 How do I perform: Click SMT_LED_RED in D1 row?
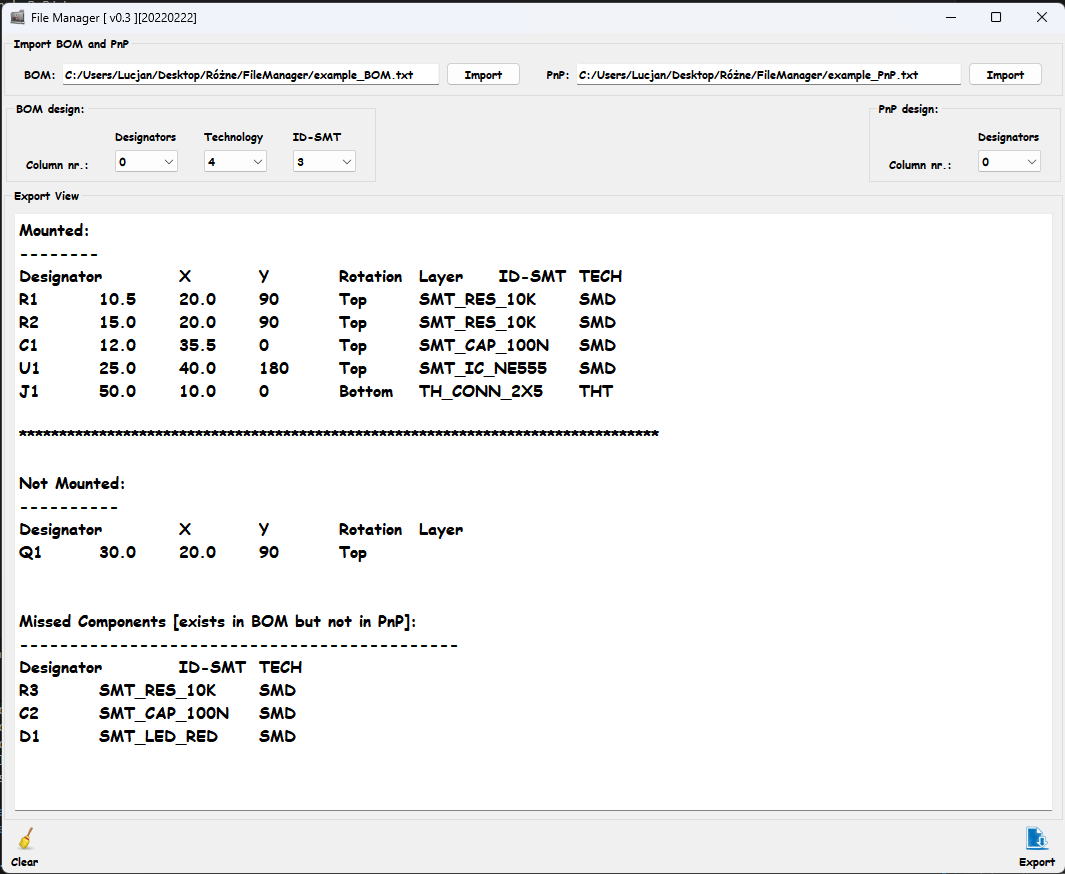158,737
